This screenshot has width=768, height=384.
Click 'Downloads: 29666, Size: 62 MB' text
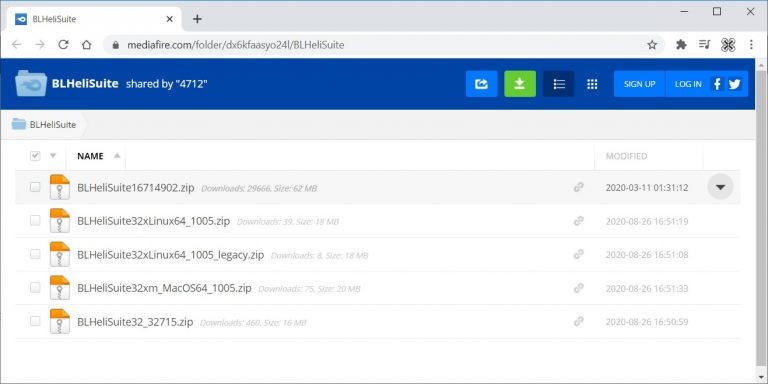(259, 188)
